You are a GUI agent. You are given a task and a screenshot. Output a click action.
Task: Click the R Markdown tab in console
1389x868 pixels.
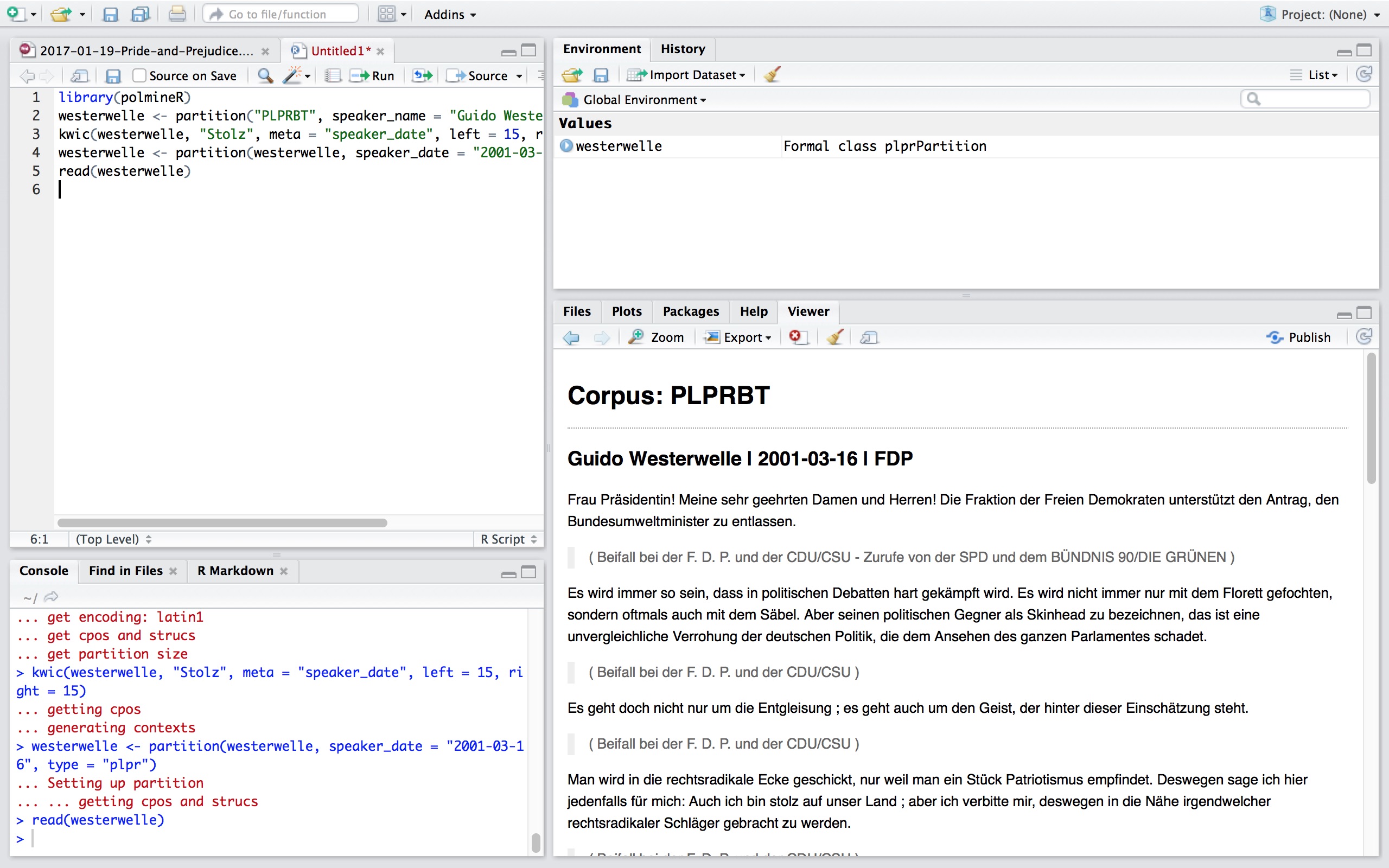[236, 570]
